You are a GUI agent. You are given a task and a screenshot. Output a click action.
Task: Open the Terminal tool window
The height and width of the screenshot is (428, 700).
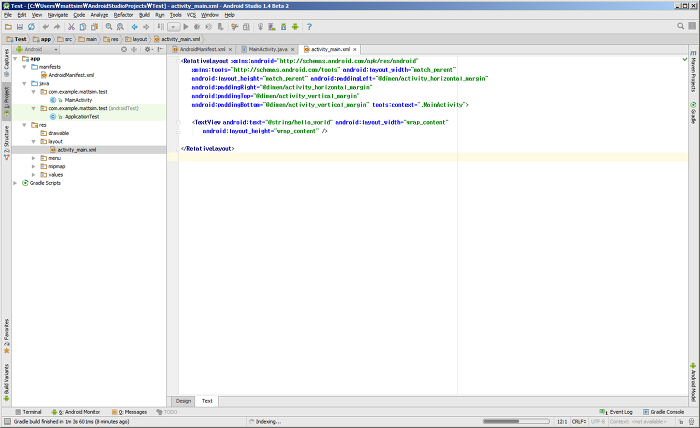[x=28, y=412]
